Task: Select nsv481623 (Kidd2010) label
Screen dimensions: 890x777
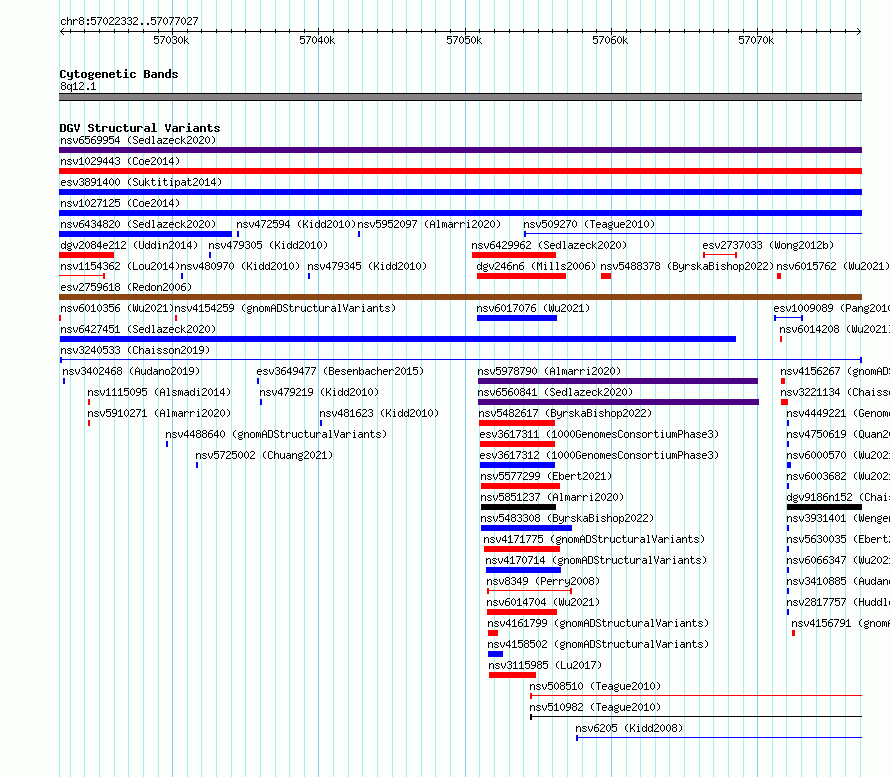Action: click(379, 413)
